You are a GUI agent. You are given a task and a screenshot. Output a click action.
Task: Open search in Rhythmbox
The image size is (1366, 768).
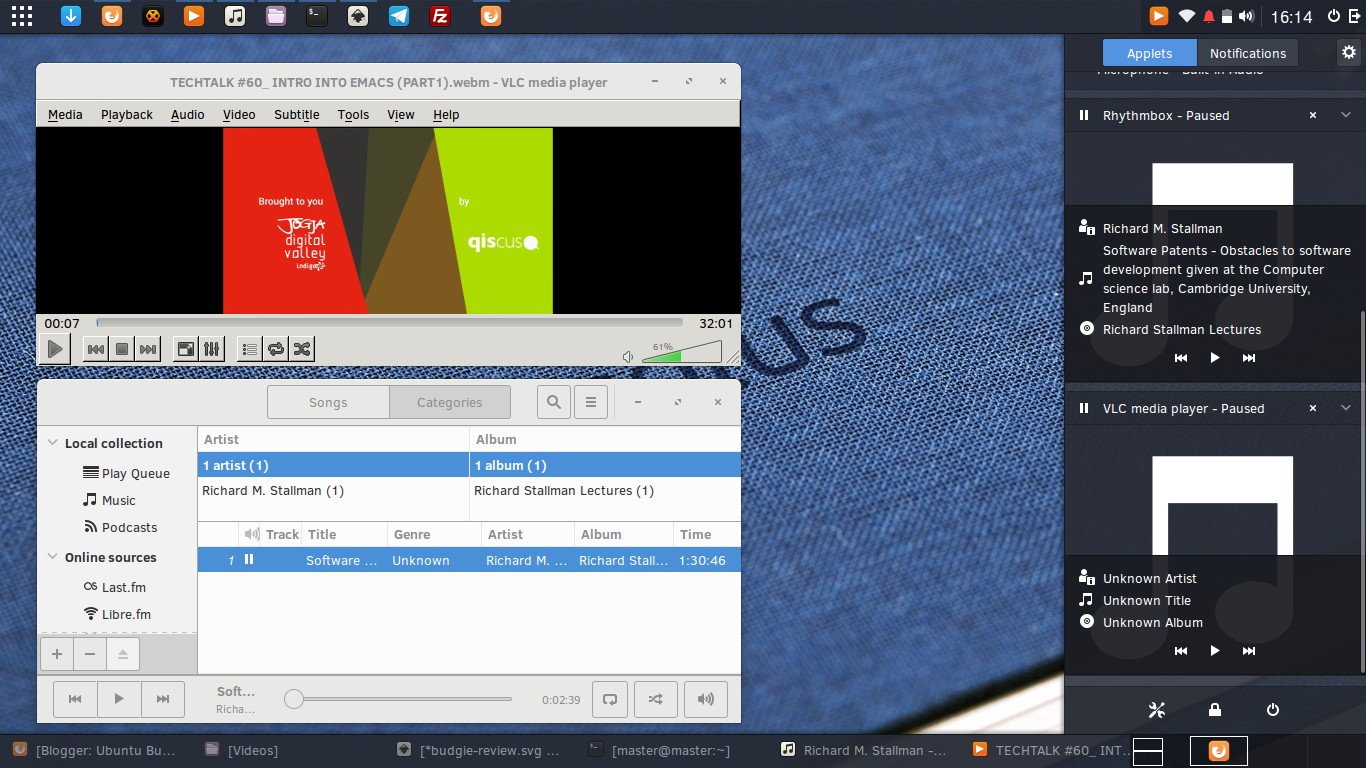(x=553, y=402)
